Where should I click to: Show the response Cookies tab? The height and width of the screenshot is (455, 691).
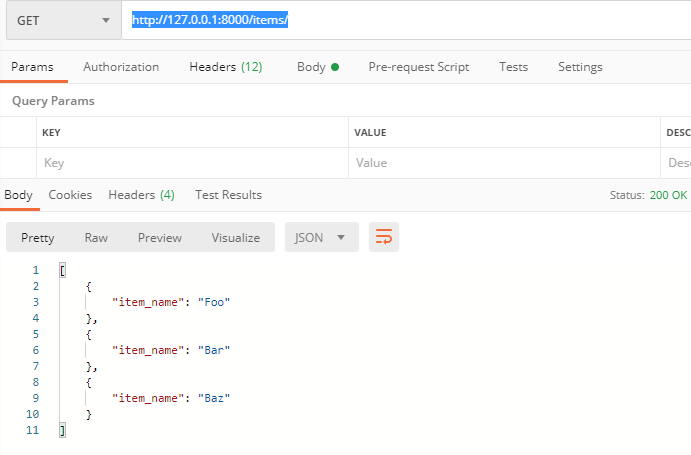coord(70,195)
